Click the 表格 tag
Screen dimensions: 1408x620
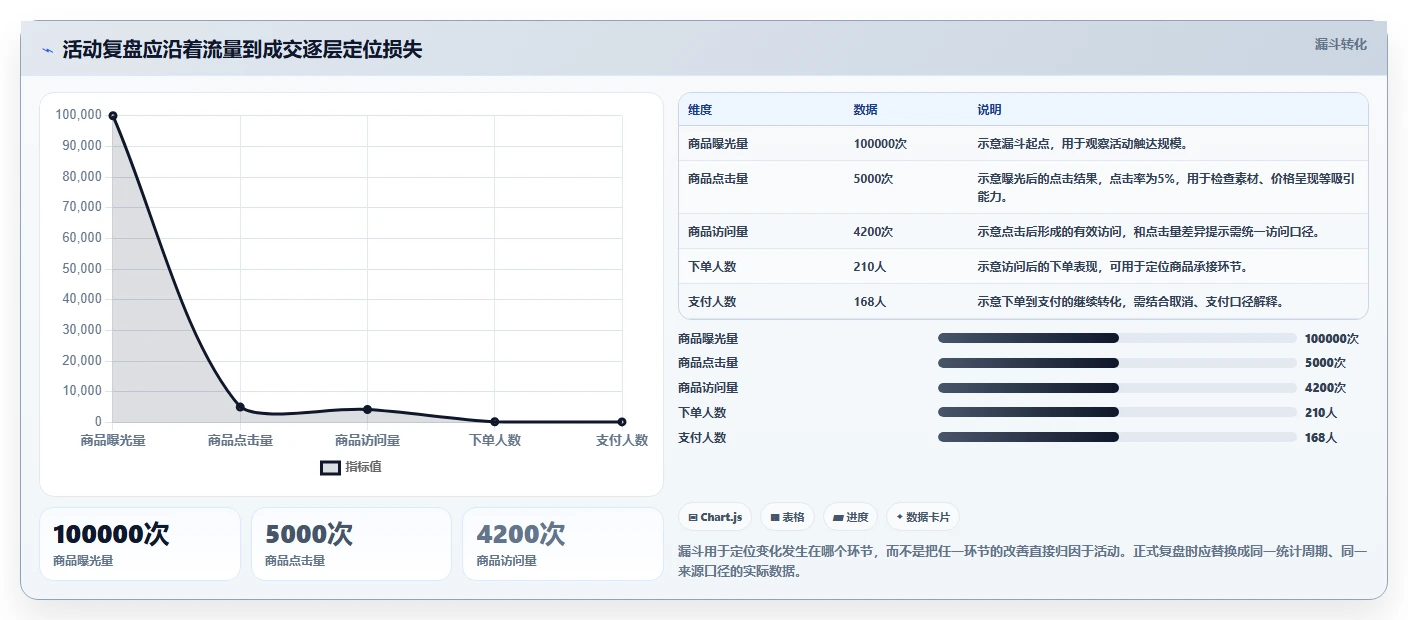click(787, 517)
